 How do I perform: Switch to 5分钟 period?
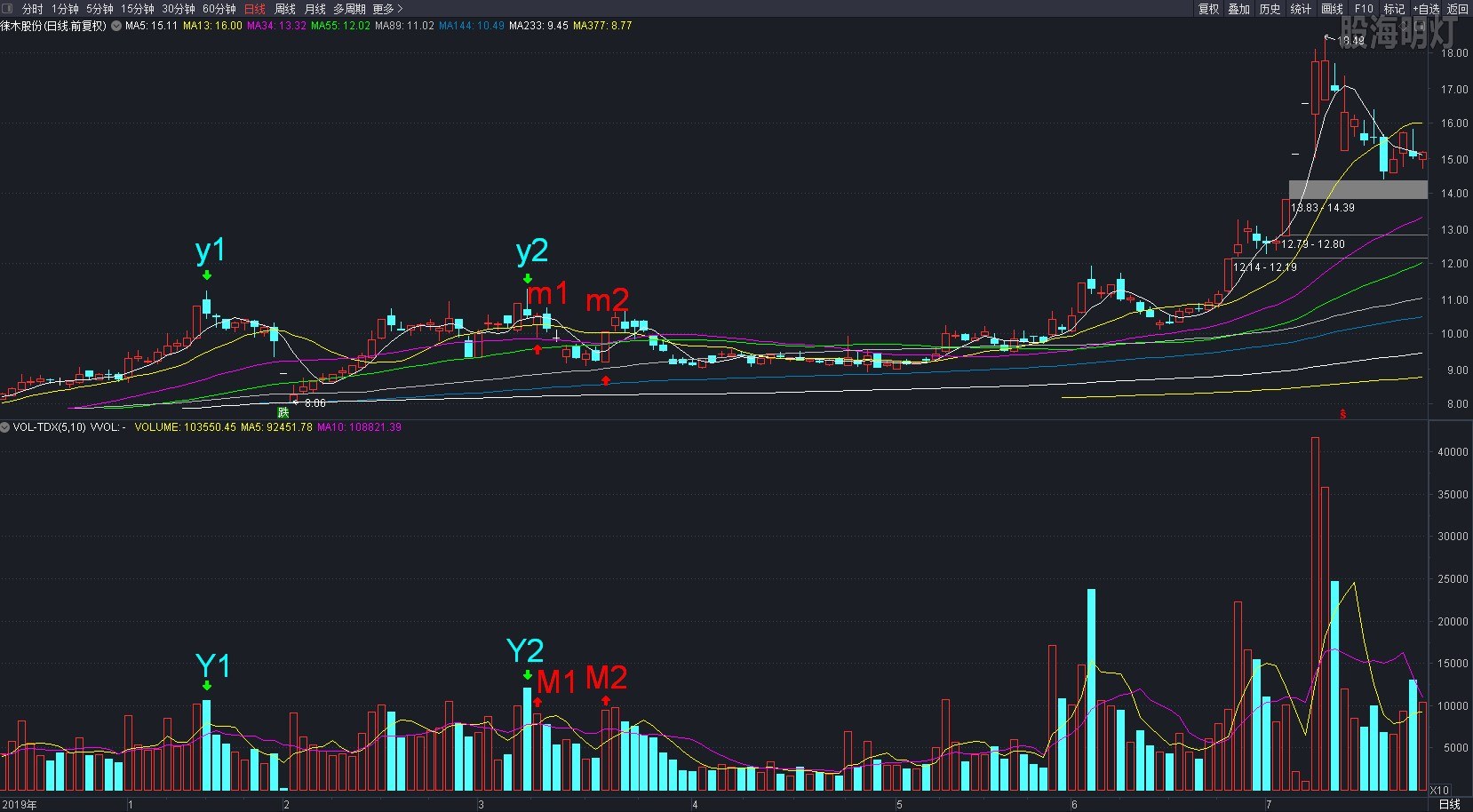point(100,9)
